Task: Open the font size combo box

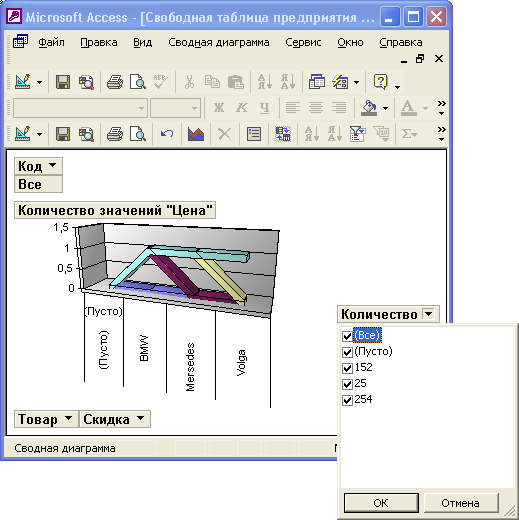Action: click(175, 108)
